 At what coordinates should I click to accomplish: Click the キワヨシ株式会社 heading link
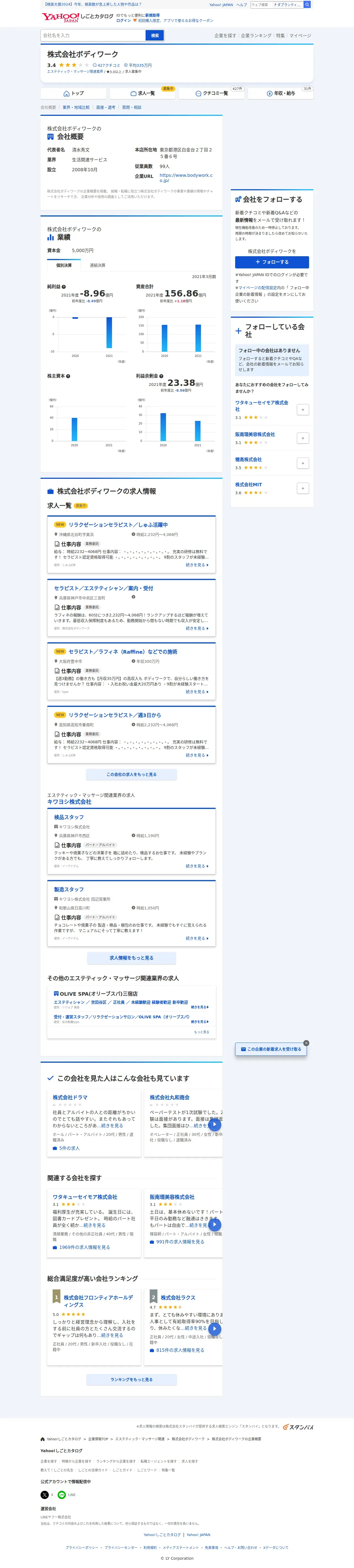(x=69, y=802)
